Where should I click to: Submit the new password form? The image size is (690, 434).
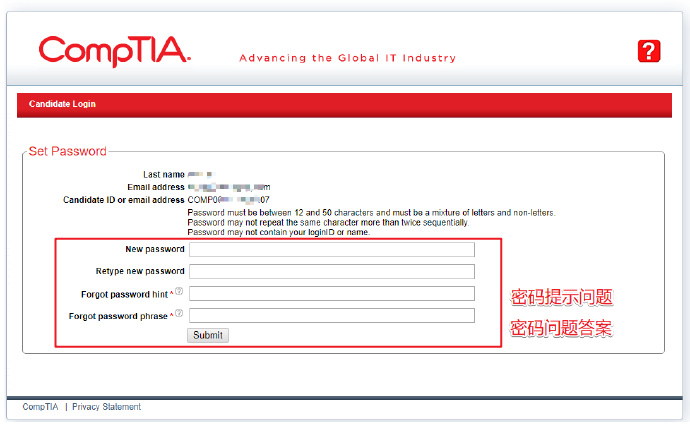[208, 335]
